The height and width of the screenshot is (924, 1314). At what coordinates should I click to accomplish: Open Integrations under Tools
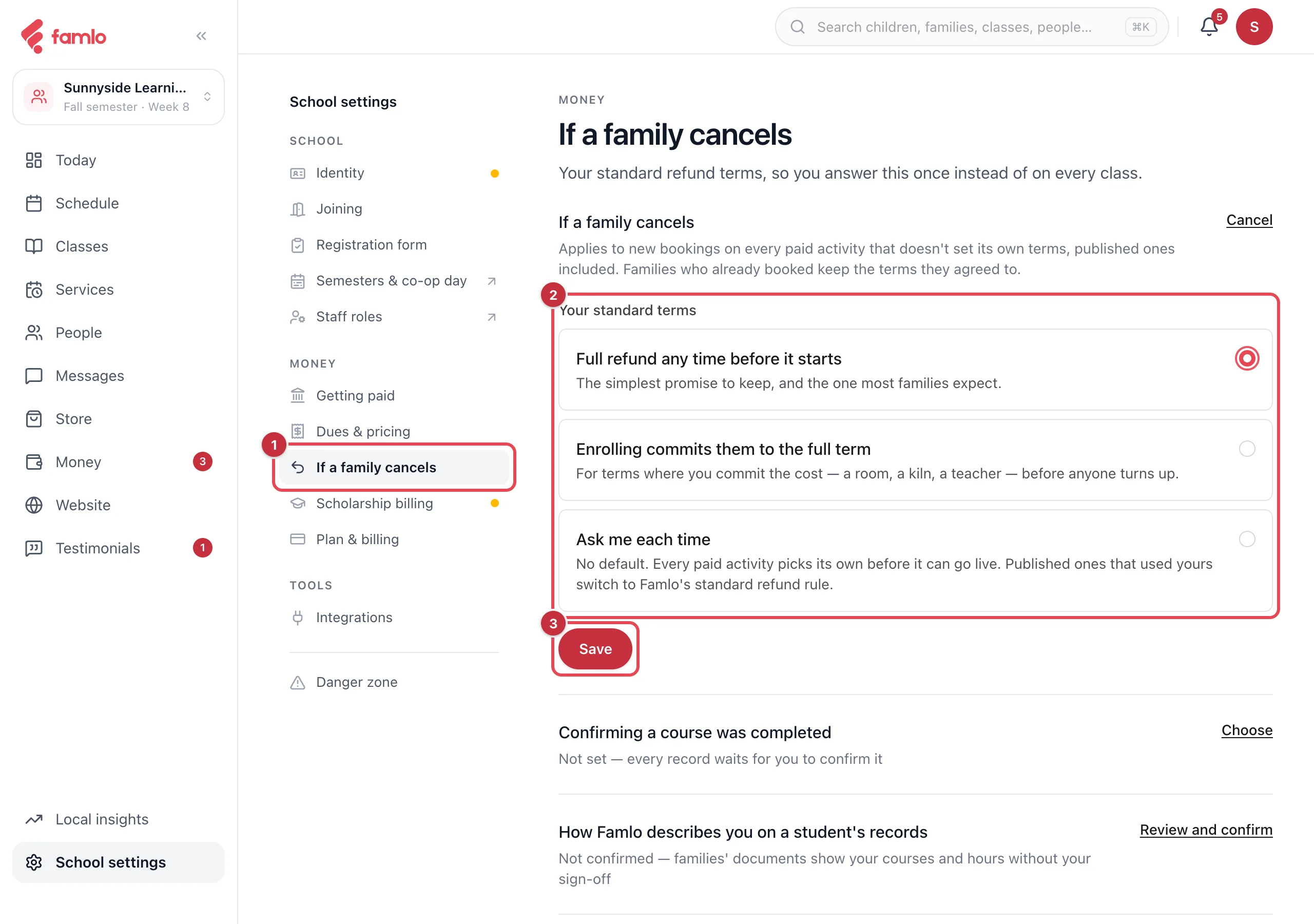click(x=394, y=618)
